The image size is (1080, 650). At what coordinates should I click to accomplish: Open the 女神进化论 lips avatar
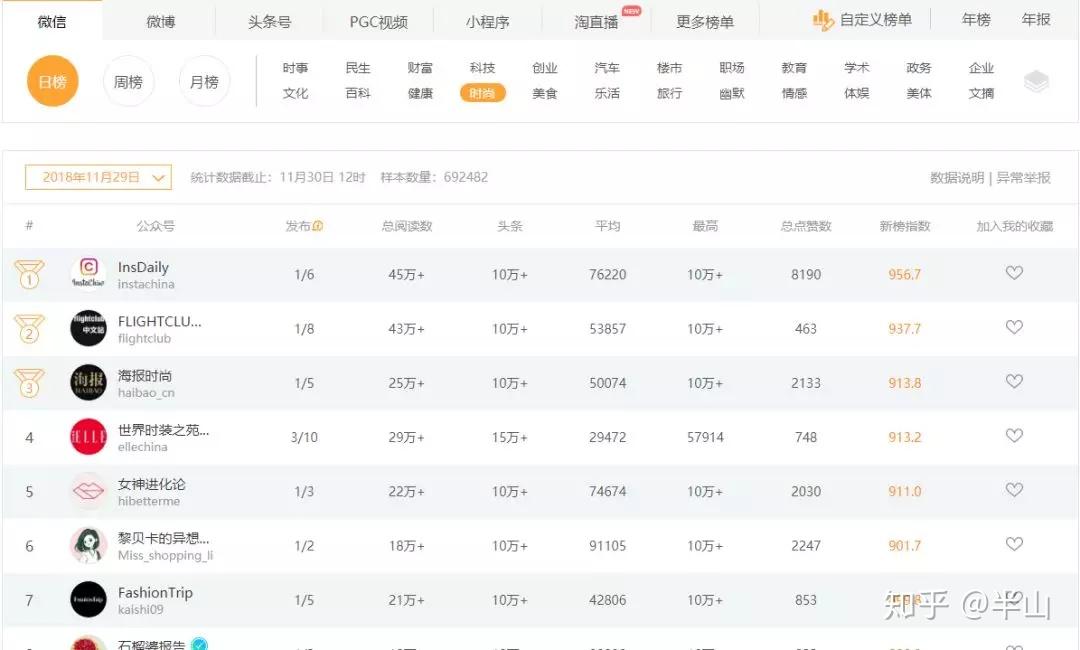click(x=88, y=491)
